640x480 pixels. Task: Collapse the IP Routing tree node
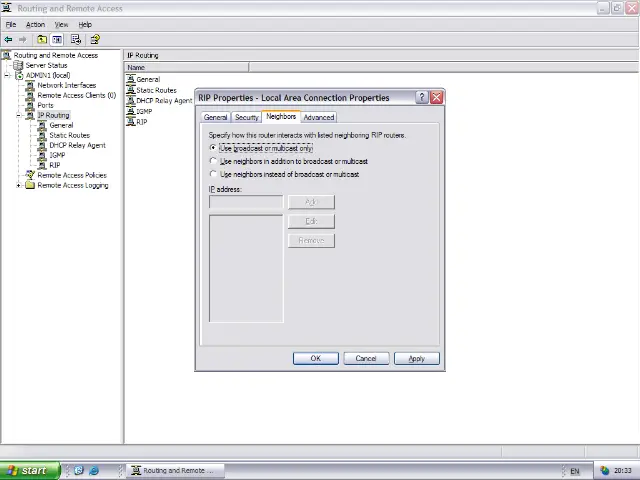pyautogui.click(x=18, y=116)
